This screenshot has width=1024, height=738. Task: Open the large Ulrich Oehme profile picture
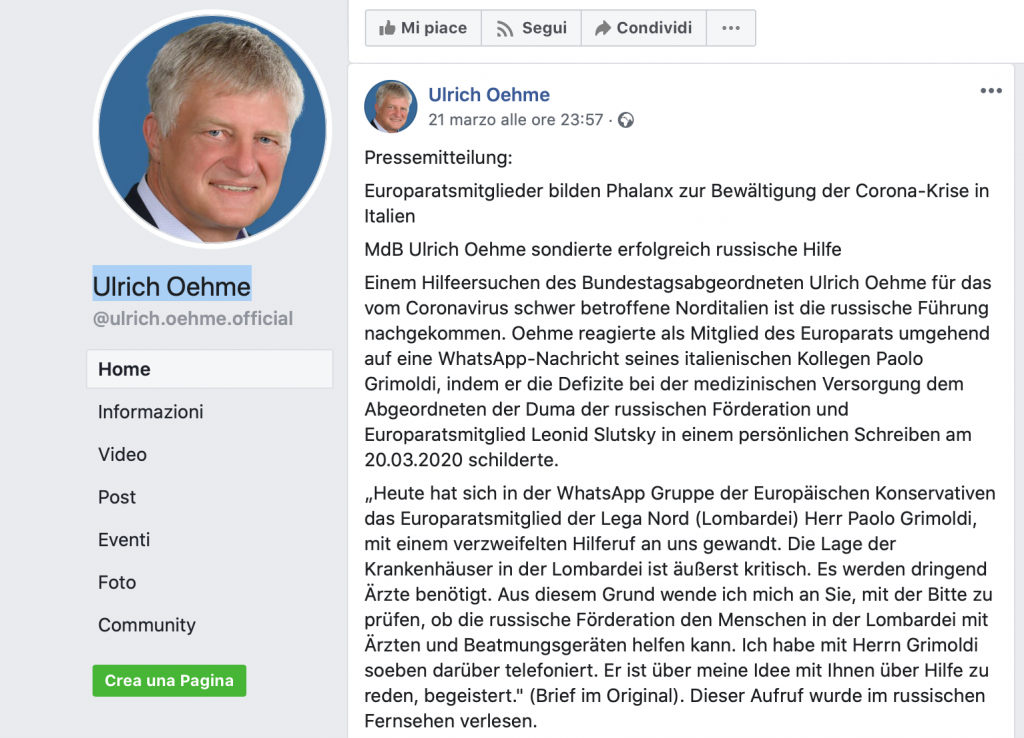[x=212, y=129]
